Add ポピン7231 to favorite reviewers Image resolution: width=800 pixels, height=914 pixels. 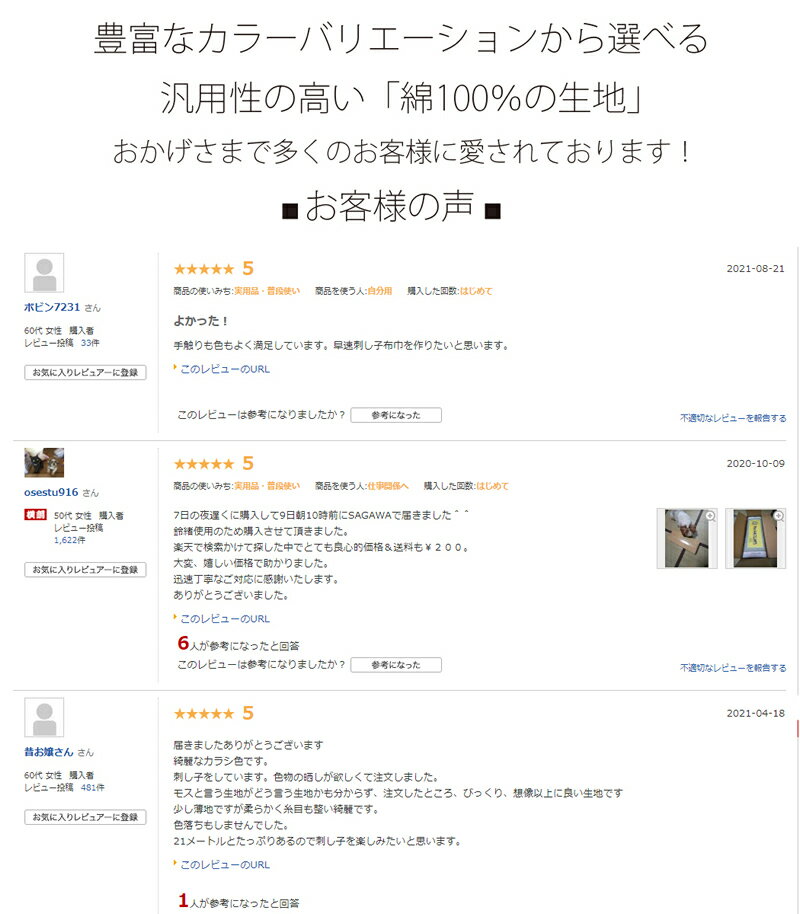pyautogui.click(x=85, y=372)
